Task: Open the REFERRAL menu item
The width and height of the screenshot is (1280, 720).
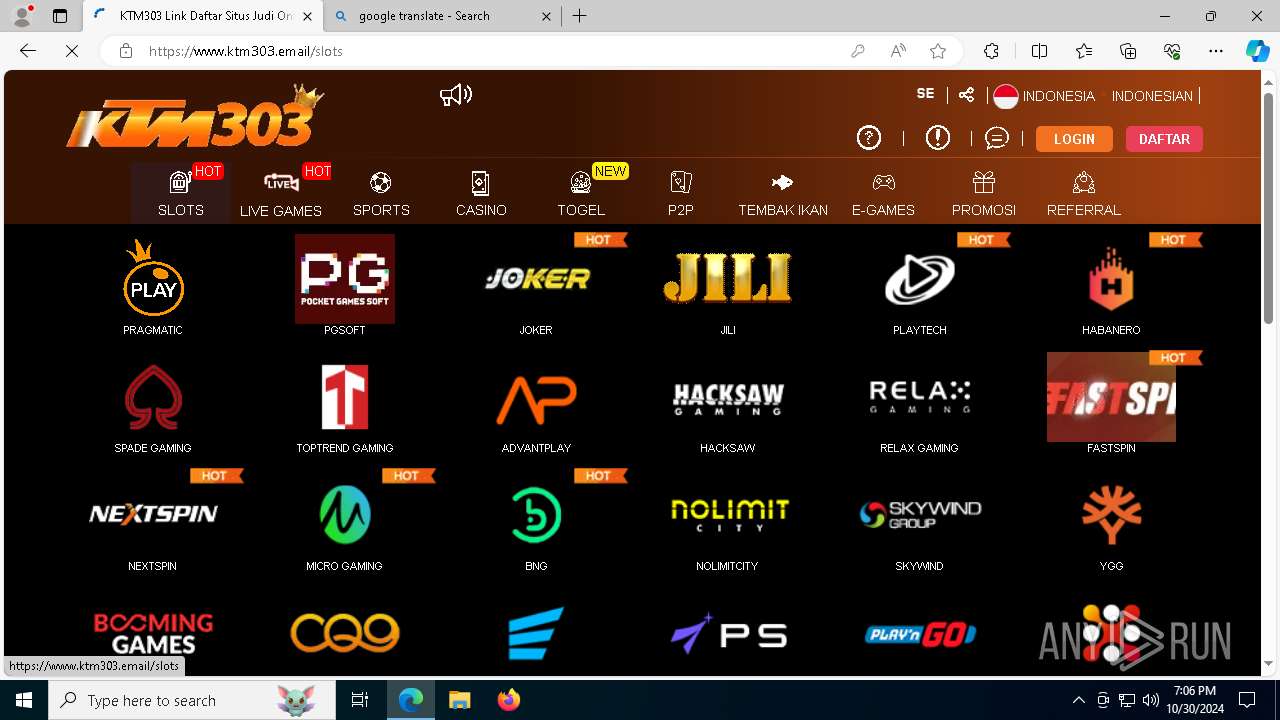Action: pos(1084,193)
